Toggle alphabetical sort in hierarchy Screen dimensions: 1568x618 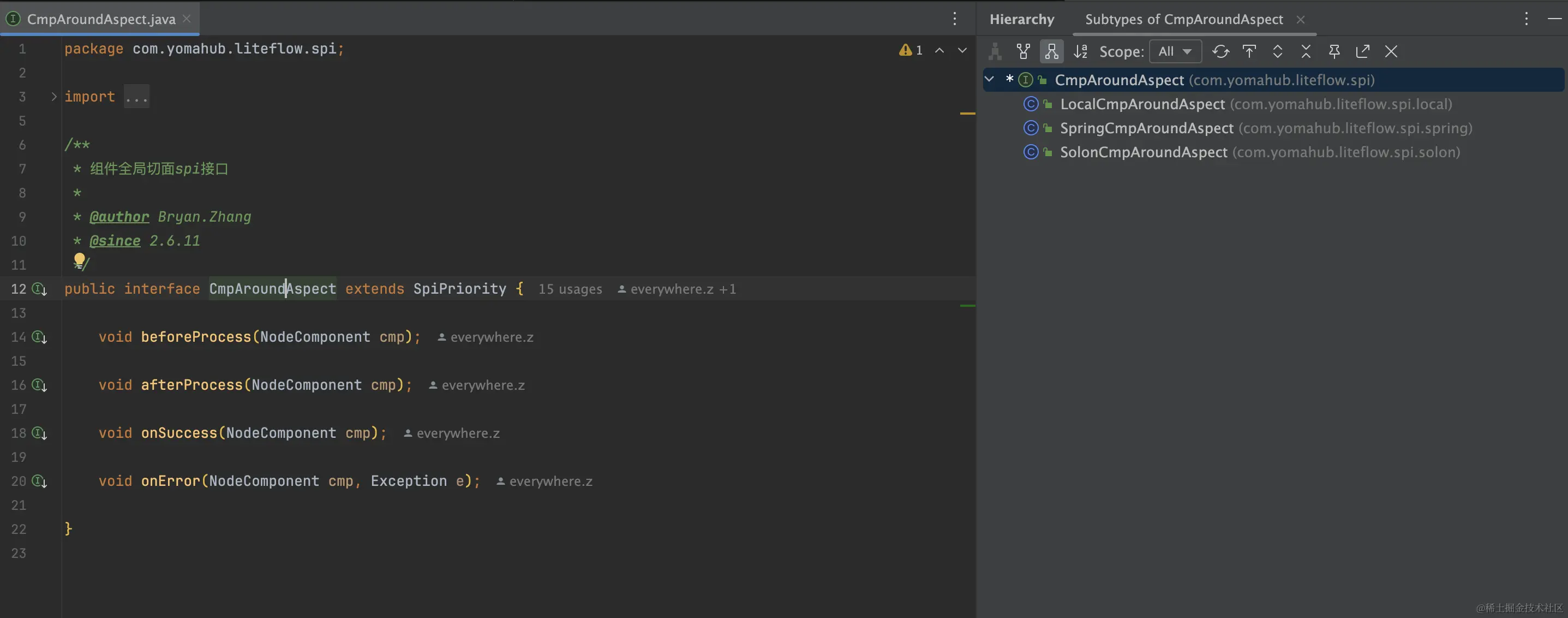click(1080, 52)
